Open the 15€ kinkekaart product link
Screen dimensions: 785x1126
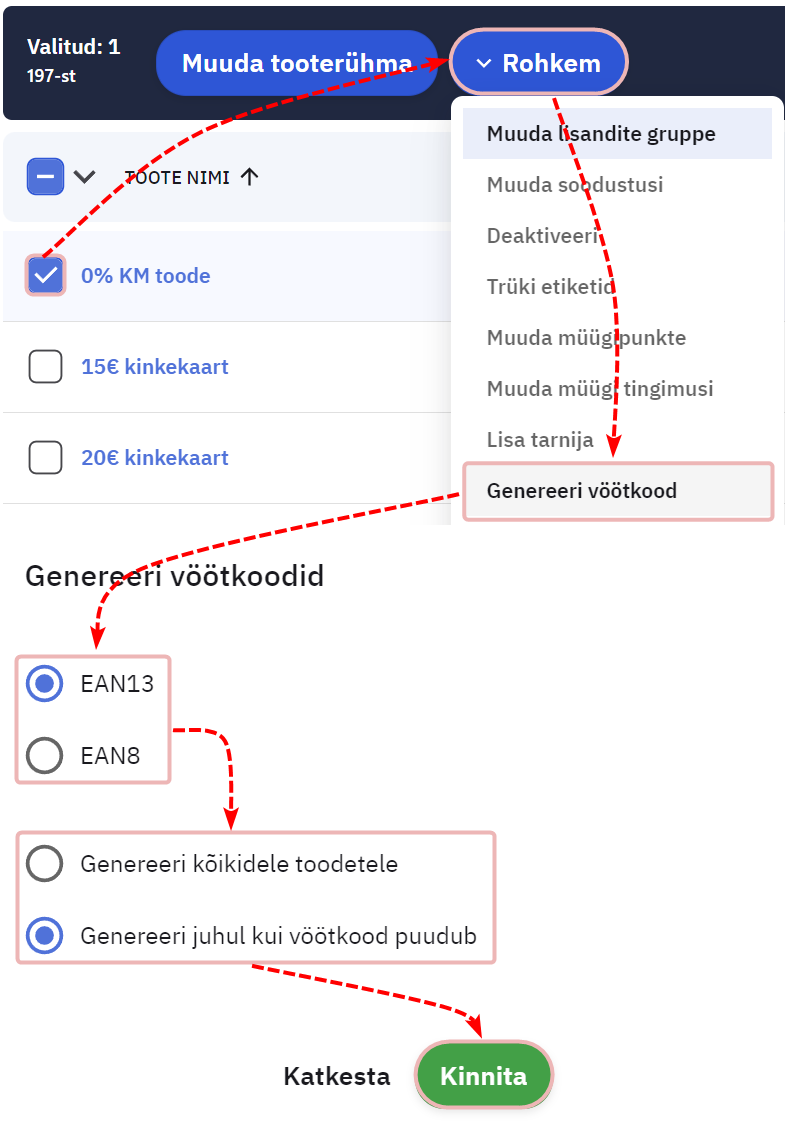154,367
